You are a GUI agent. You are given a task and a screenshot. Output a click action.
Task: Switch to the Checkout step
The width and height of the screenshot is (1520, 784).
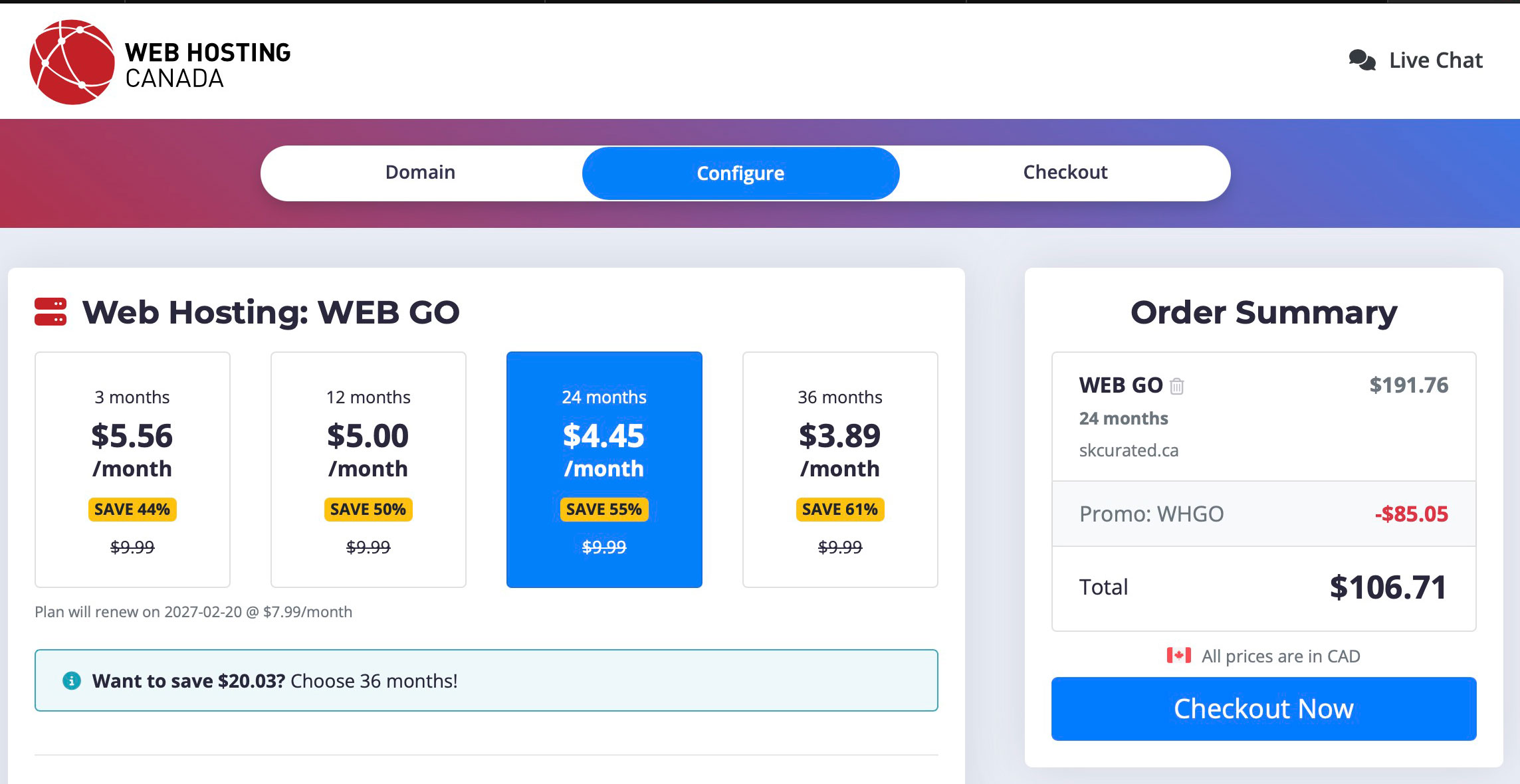(x=1065, y=173)
